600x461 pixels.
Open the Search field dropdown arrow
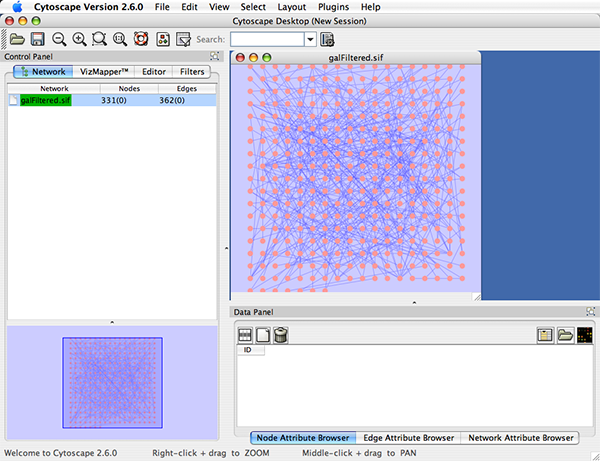[311, 39]
